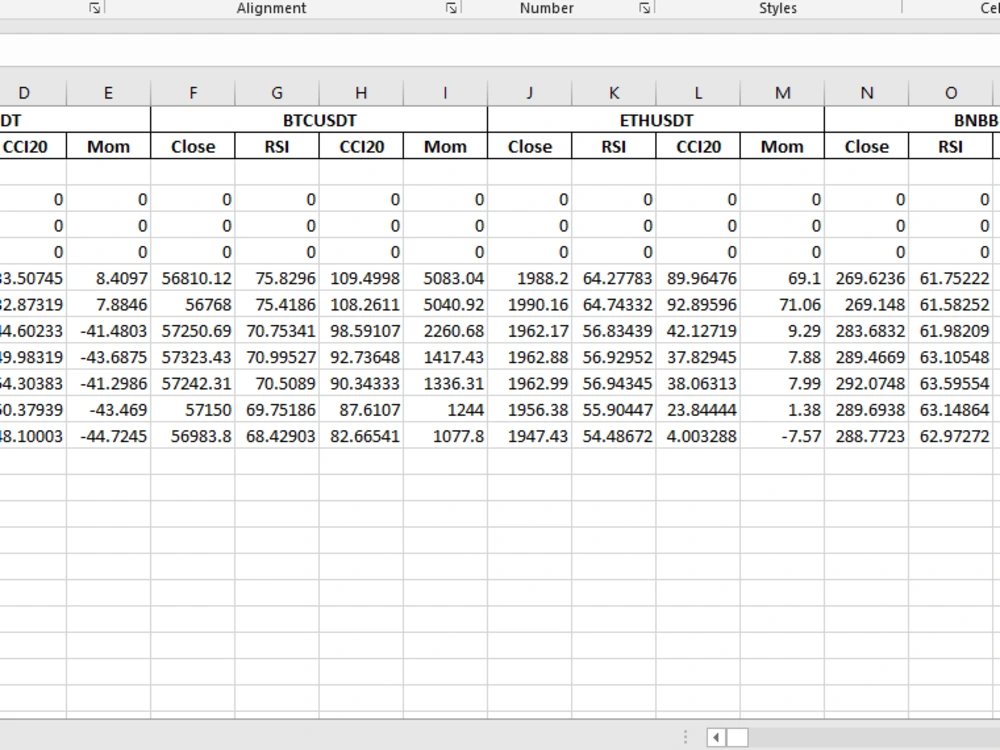Select the Close header in column N
The image size is (1000, 750).
coord(866,146)
